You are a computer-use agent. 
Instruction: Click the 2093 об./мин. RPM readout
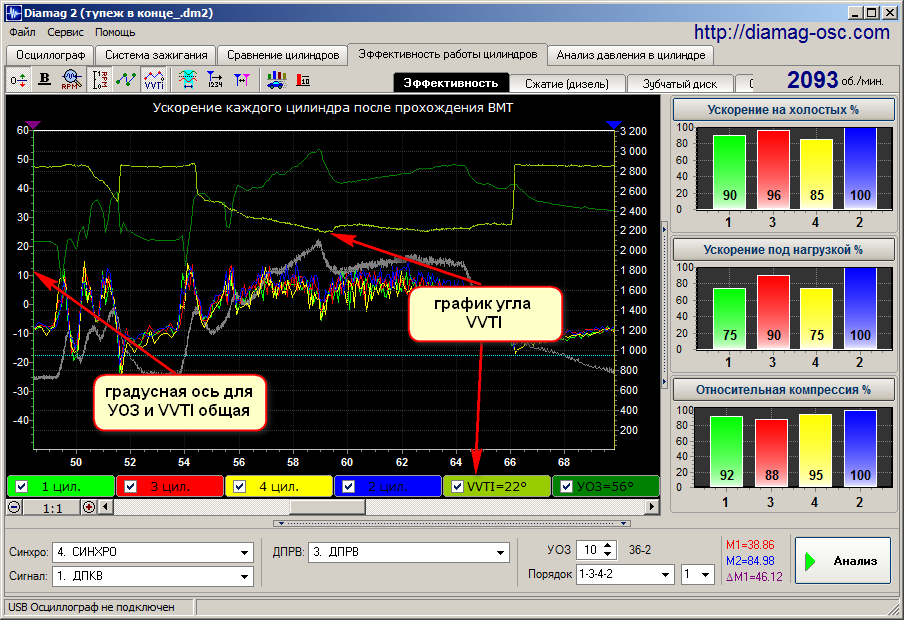pos(835,80)
